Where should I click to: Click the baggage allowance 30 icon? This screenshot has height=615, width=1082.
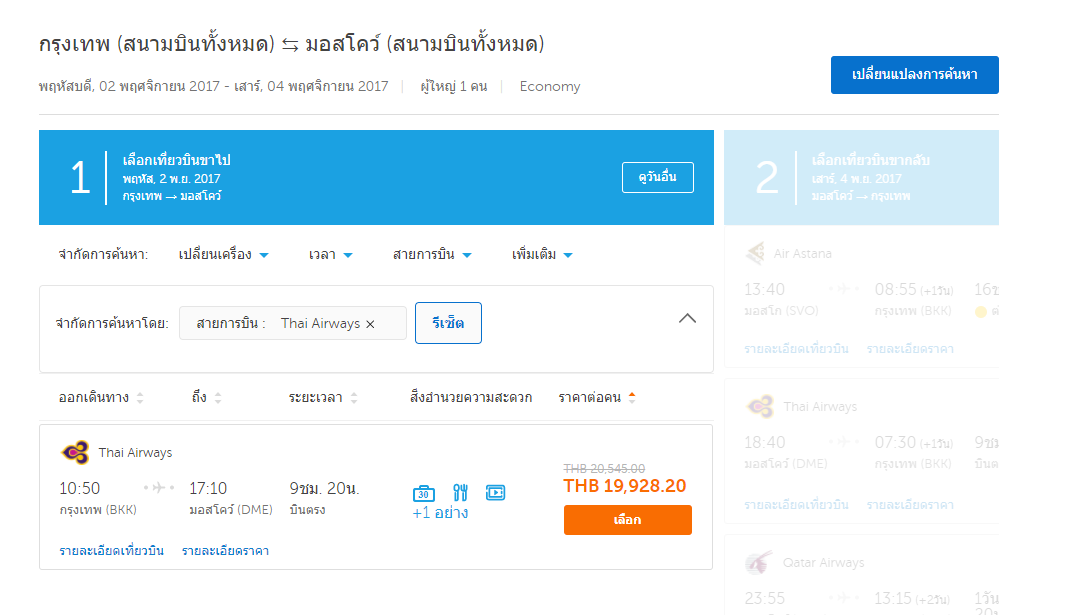[x=424, y=493]
